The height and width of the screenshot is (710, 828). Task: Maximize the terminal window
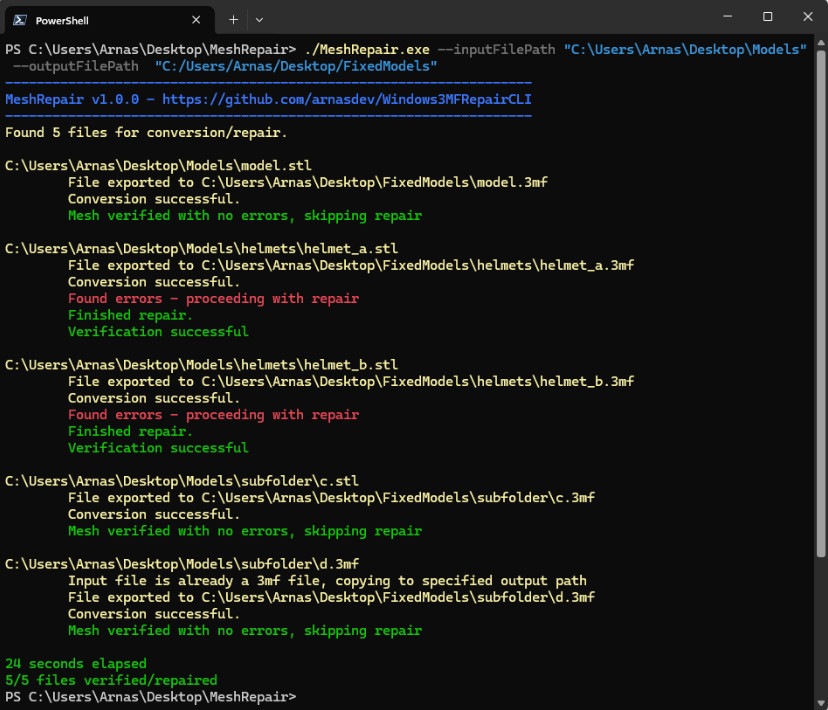point(767,16)
